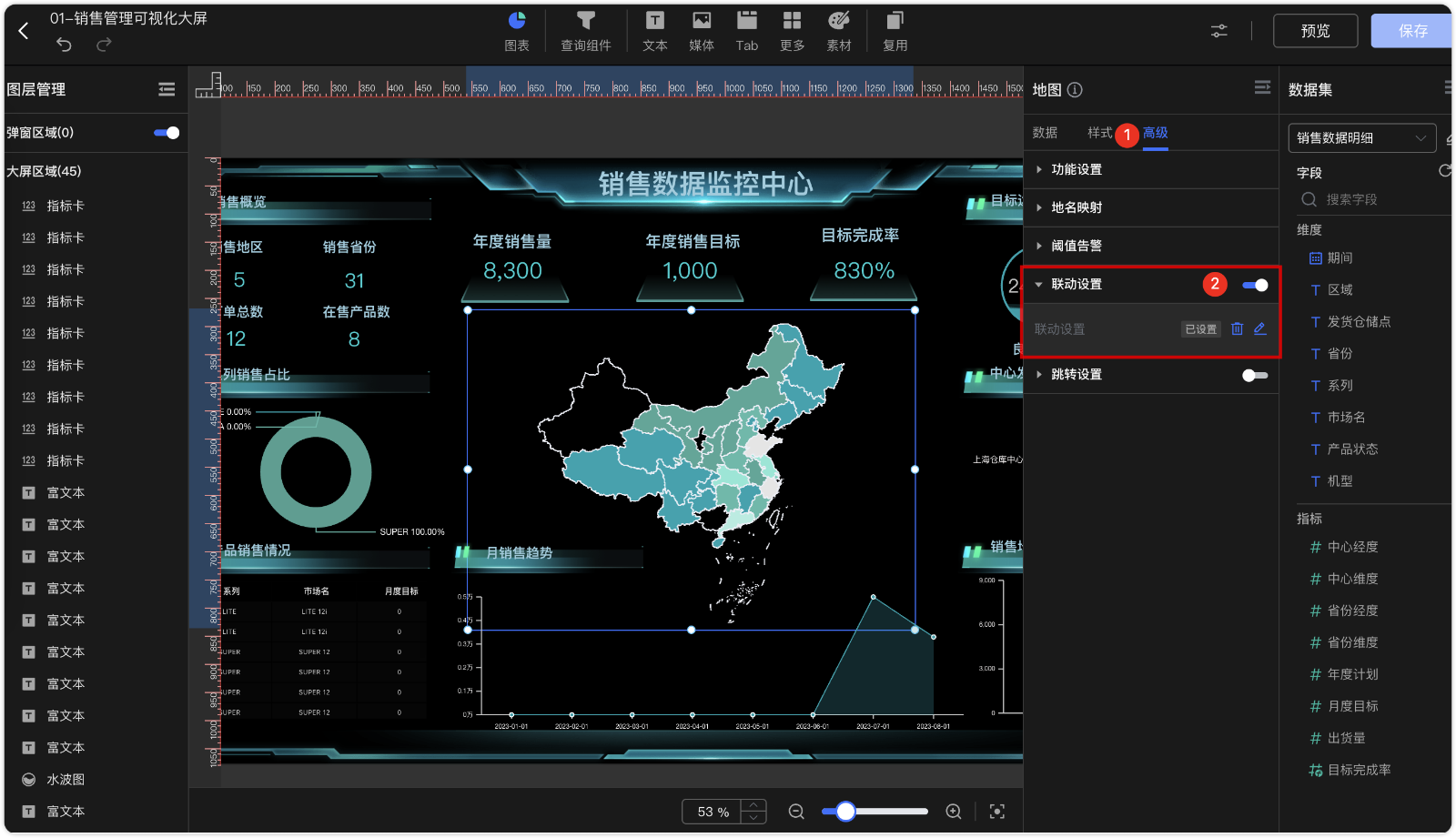Open the 销售数据明细 dataset dropdown

(1362, 138)
